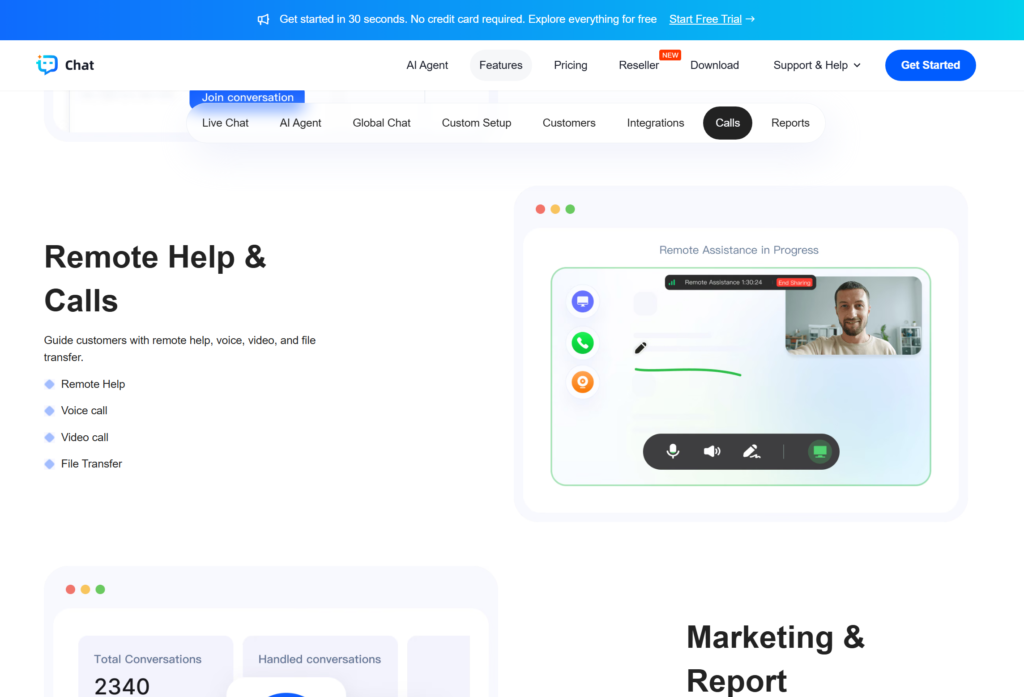Expand the Support & Help dropdown
1024x697 pixels.
click(x=816, y=65)
